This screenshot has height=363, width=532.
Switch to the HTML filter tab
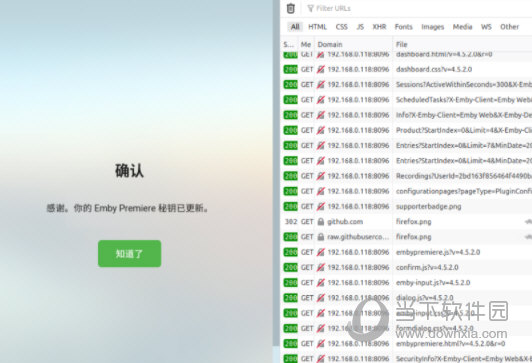coord(317,27)
